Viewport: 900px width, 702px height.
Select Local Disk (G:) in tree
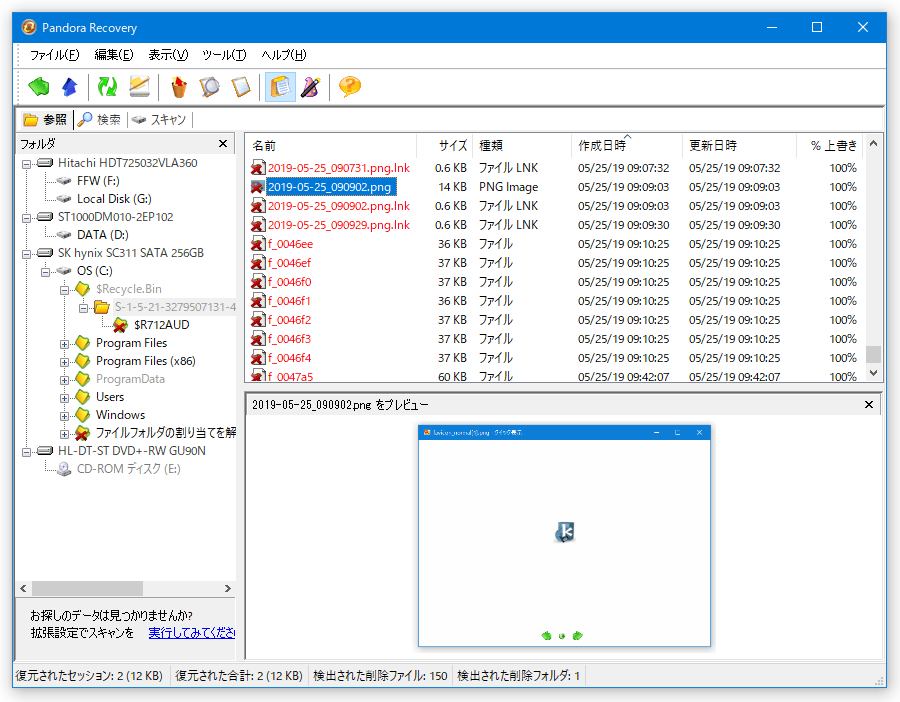coord(114,199)
